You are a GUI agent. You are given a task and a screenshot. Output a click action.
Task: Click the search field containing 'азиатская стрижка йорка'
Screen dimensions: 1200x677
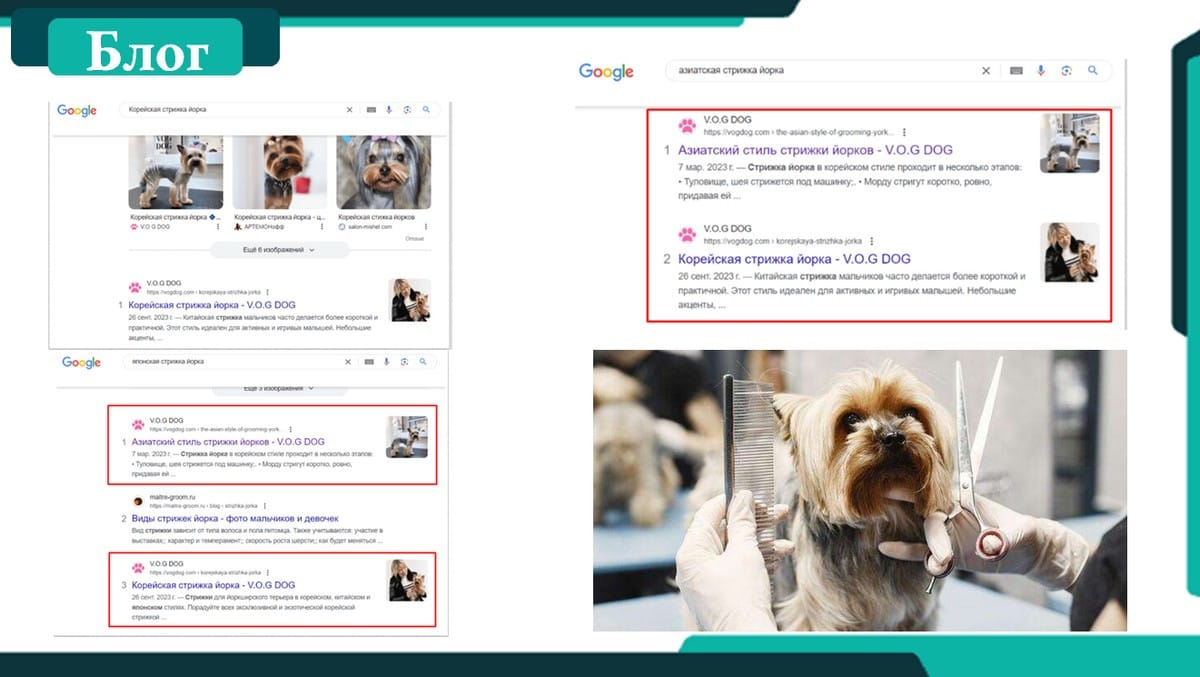[887, 71]
